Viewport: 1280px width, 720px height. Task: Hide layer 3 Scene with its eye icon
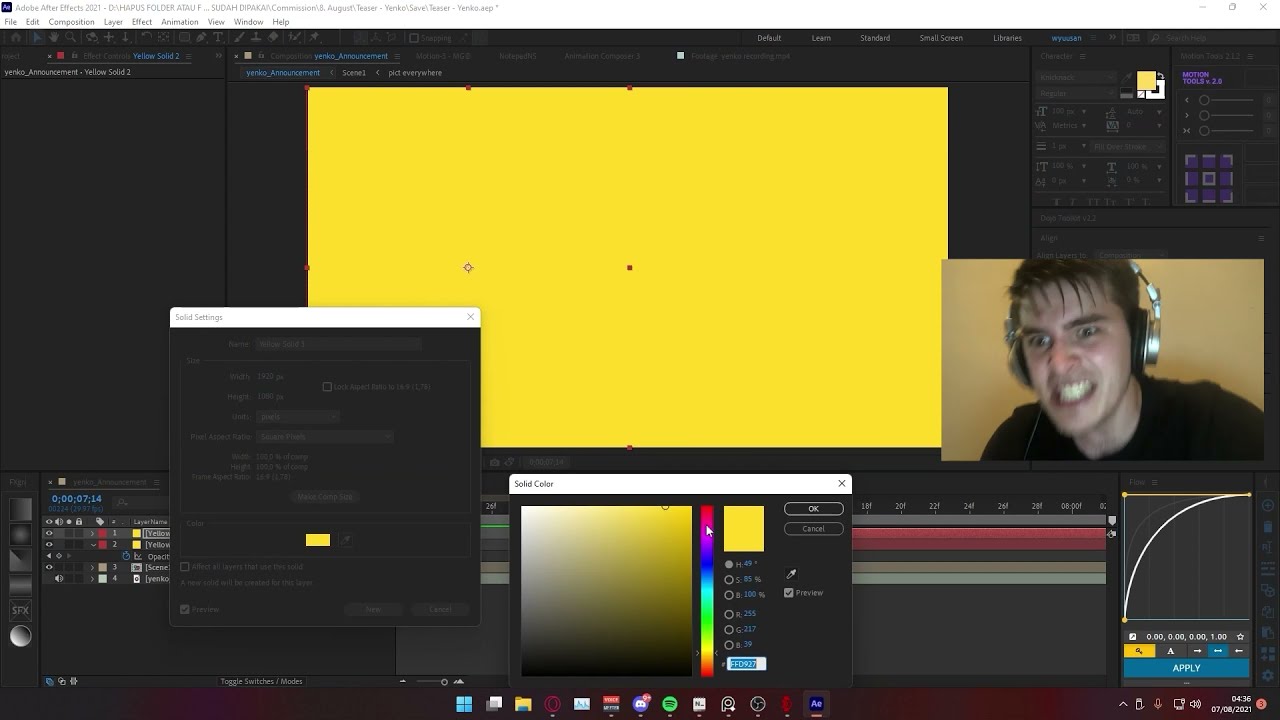tap(49, 567)
